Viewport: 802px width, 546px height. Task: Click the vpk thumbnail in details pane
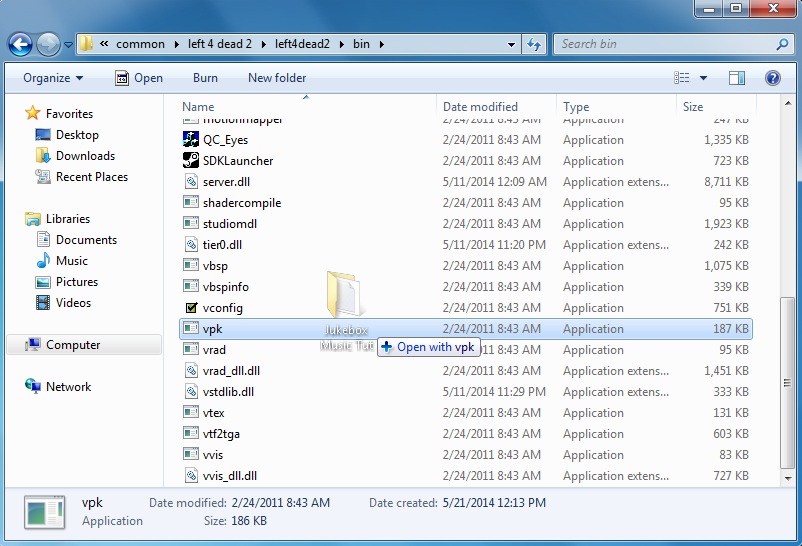[x=44, y=512]
